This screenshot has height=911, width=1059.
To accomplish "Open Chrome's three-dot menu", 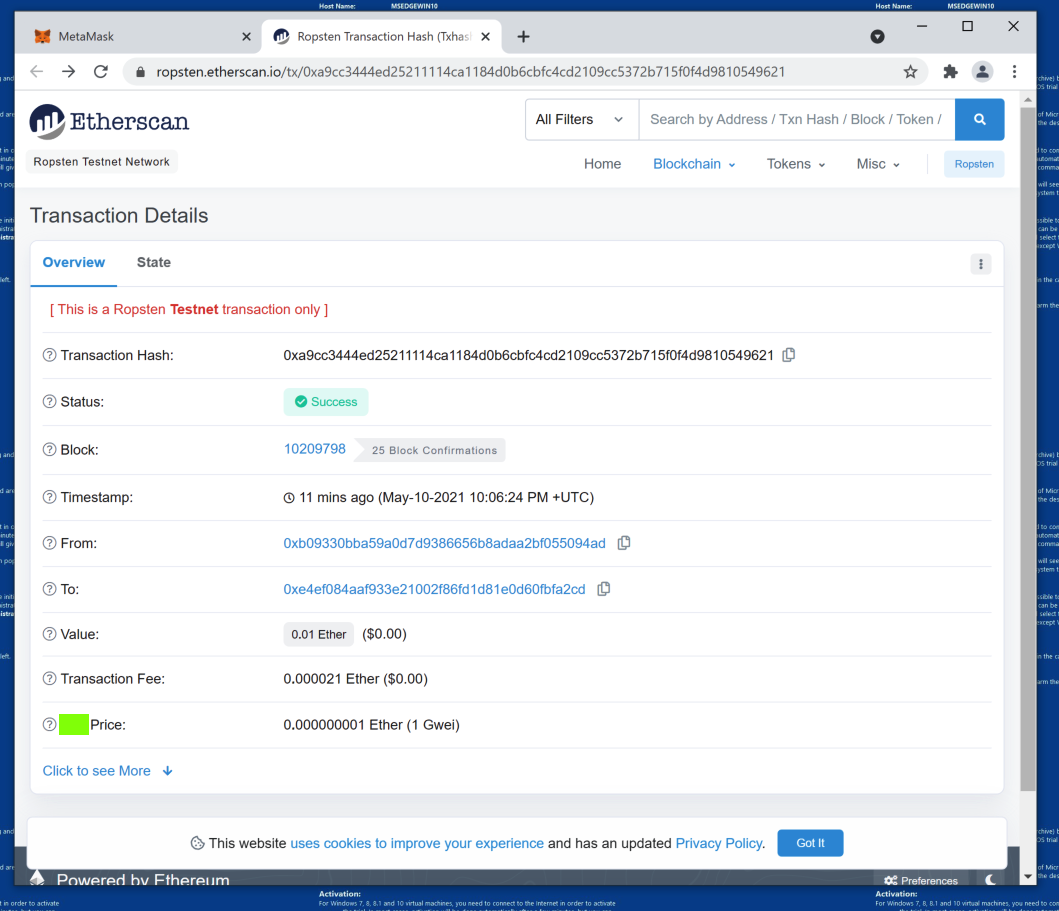I will (x=1014, y=72).
